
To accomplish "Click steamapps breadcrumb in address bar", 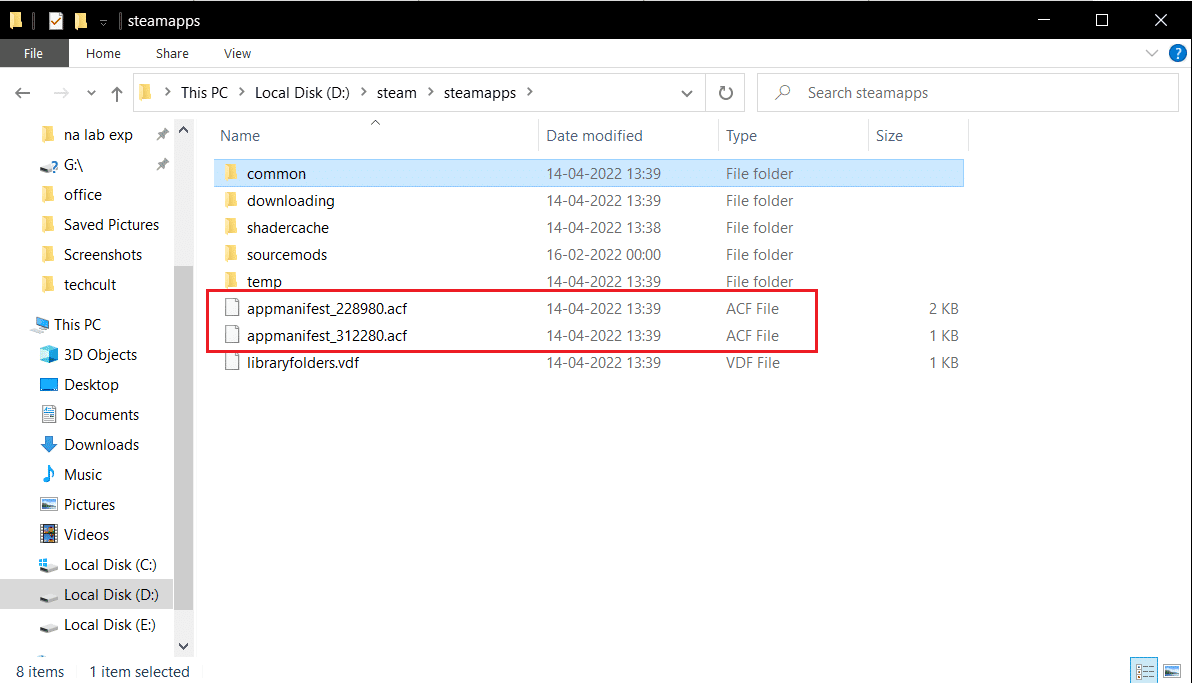I will point(480,93).
